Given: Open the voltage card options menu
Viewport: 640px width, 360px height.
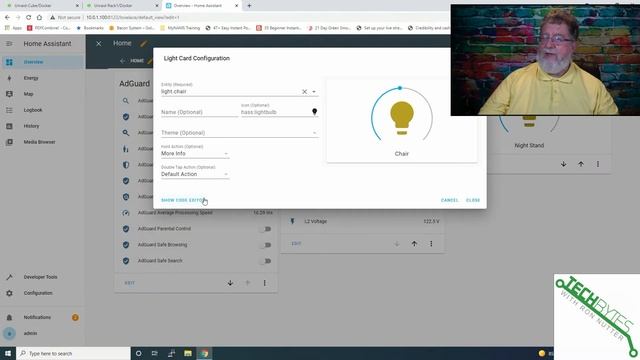Looking at the screenshot, I should pos(431,244).
